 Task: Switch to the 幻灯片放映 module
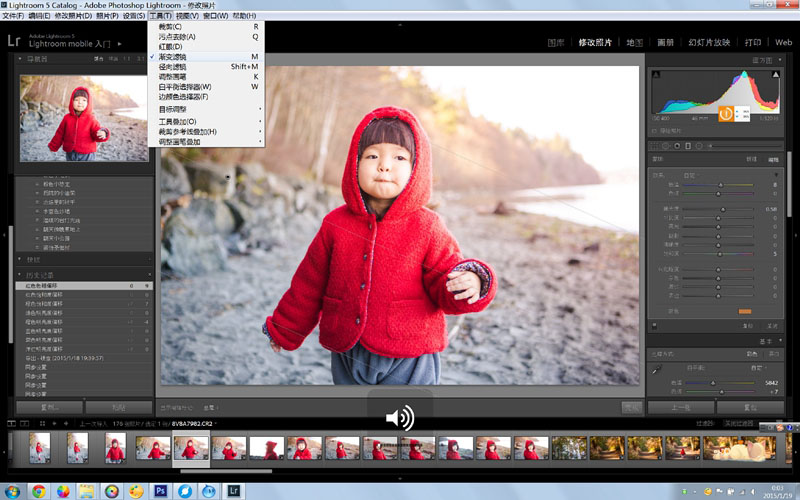pyautogui.click(x=709, y=43)
